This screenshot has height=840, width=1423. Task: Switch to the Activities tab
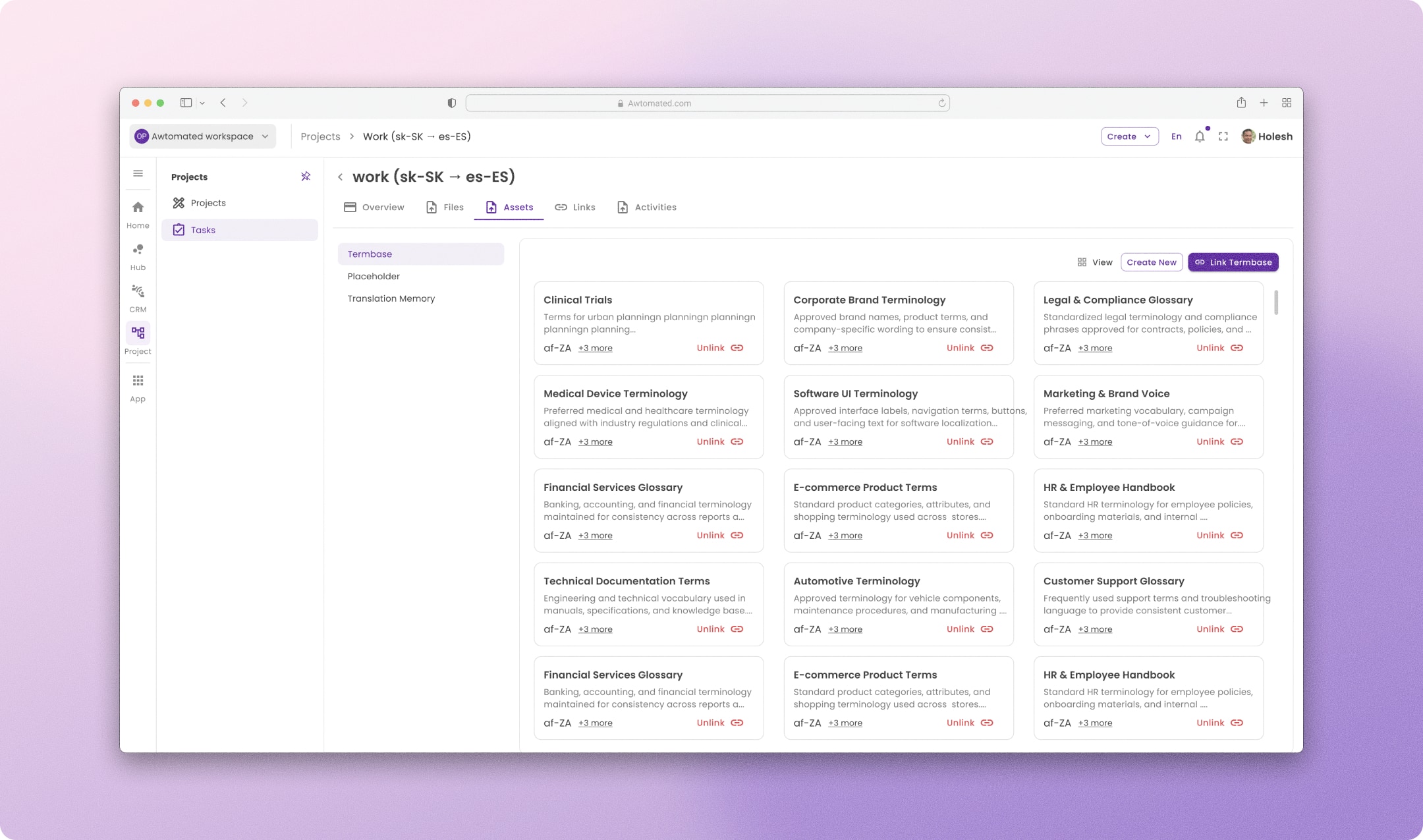[647, 208]
